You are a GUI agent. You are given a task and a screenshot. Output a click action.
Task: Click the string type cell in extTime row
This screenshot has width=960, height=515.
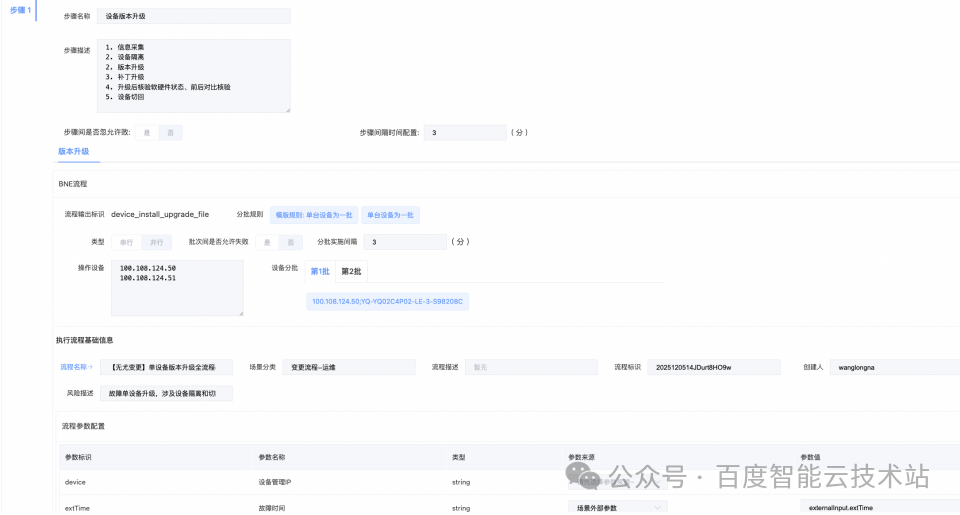461,508
